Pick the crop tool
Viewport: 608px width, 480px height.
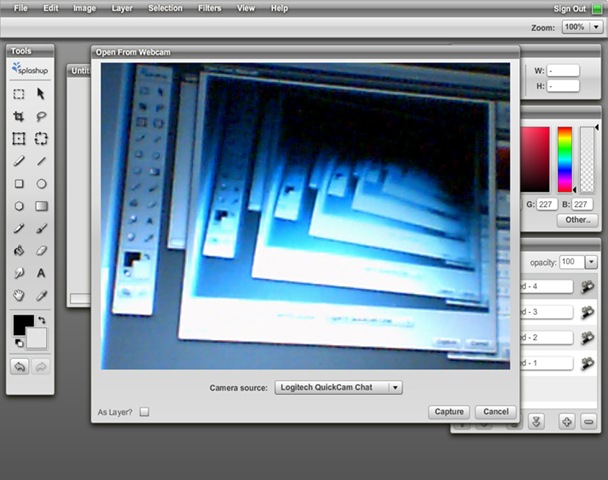[19, 116]
